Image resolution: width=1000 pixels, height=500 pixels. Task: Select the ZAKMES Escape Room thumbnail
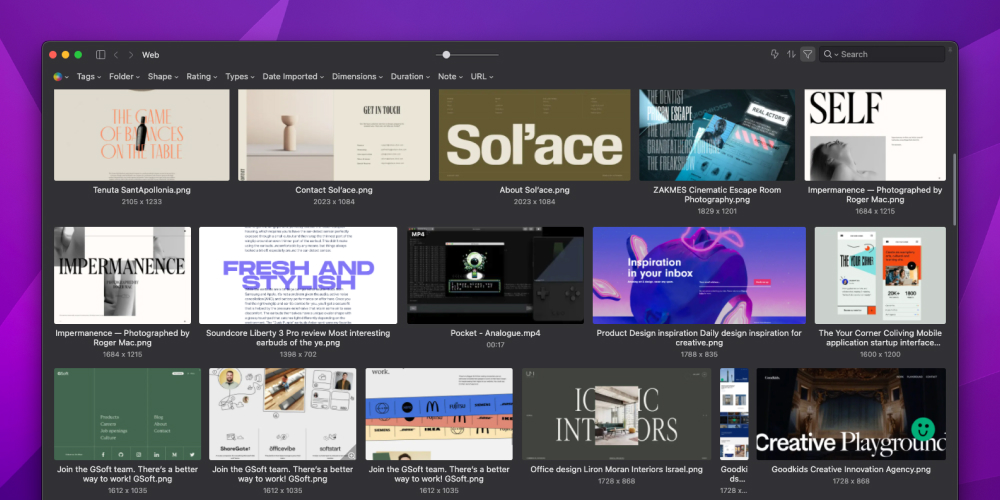pos(717,135)
